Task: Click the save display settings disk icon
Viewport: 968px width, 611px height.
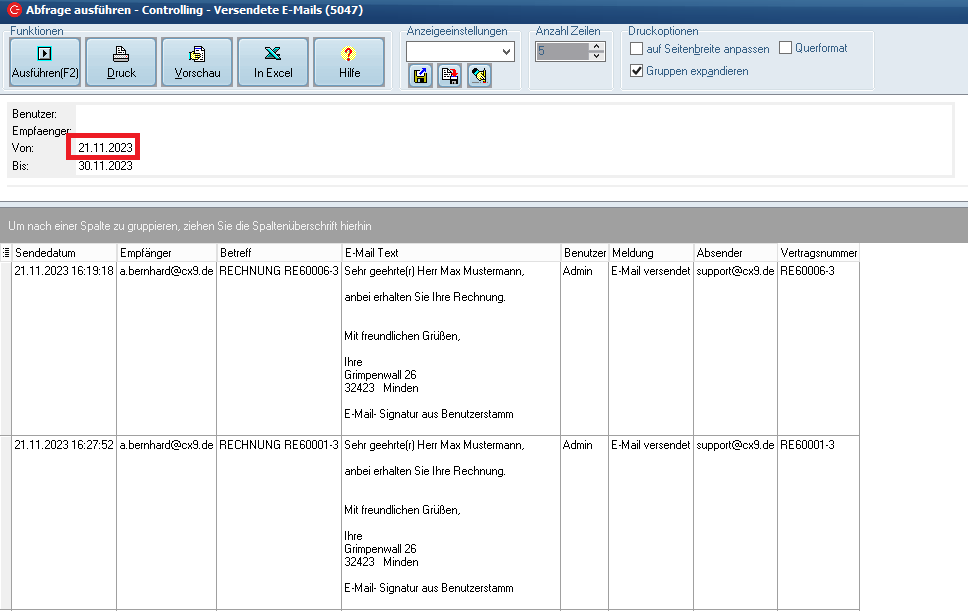Action: coord(420,76)
